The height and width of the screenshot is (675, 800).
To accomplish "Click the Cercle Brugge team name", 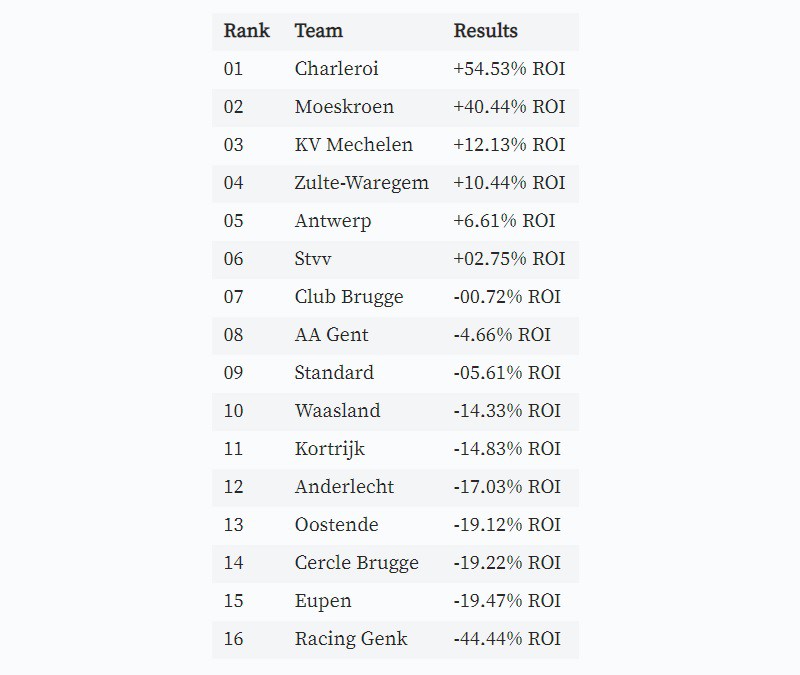I will (357, 563).
